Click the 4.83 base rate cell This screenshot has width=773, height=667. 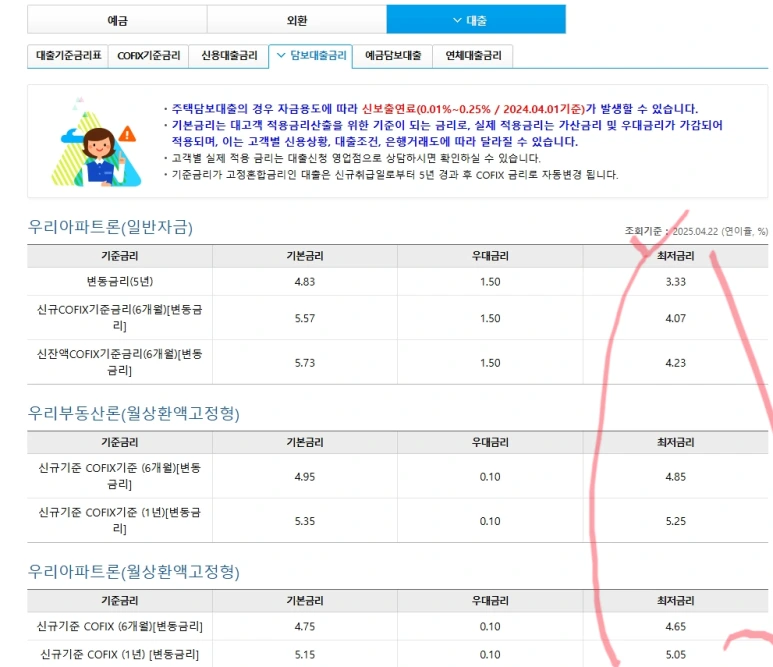pos(305,282)
